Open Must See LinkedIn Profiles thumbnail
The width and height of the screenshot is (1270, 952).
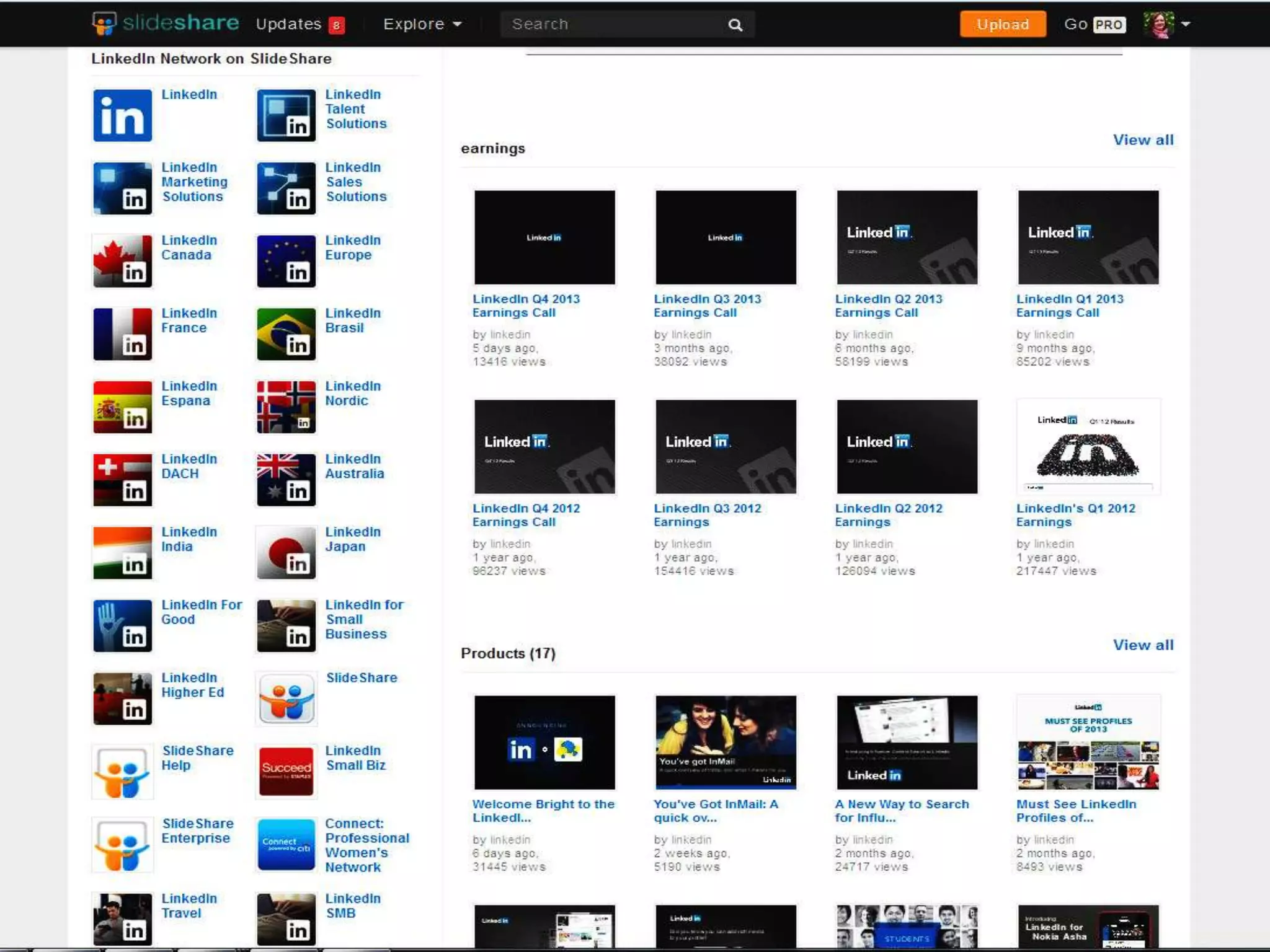tap(1088, 743)
